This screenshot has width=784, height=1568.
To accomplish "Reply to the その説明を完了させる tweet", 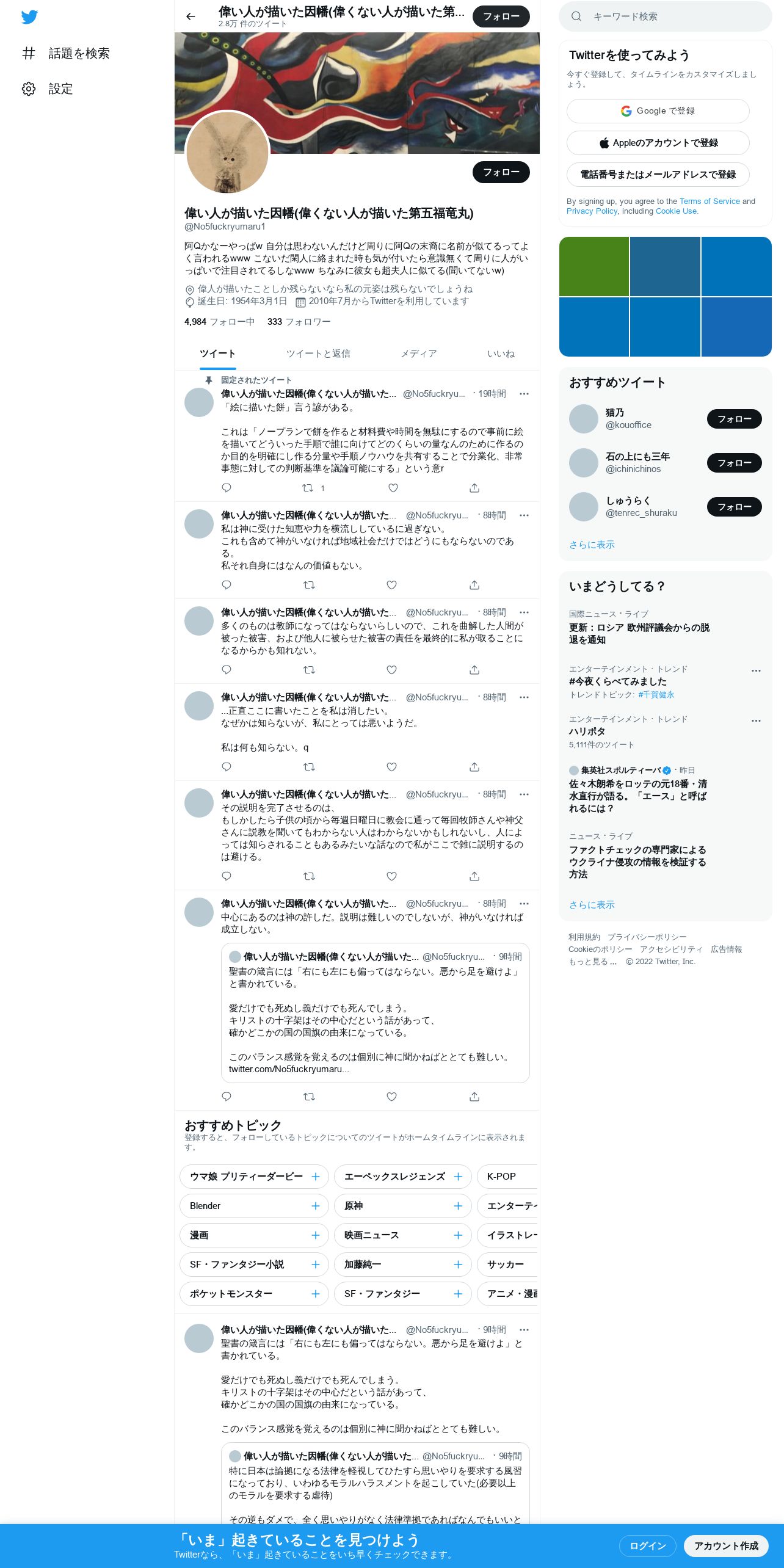I will [x=227, y=876].
